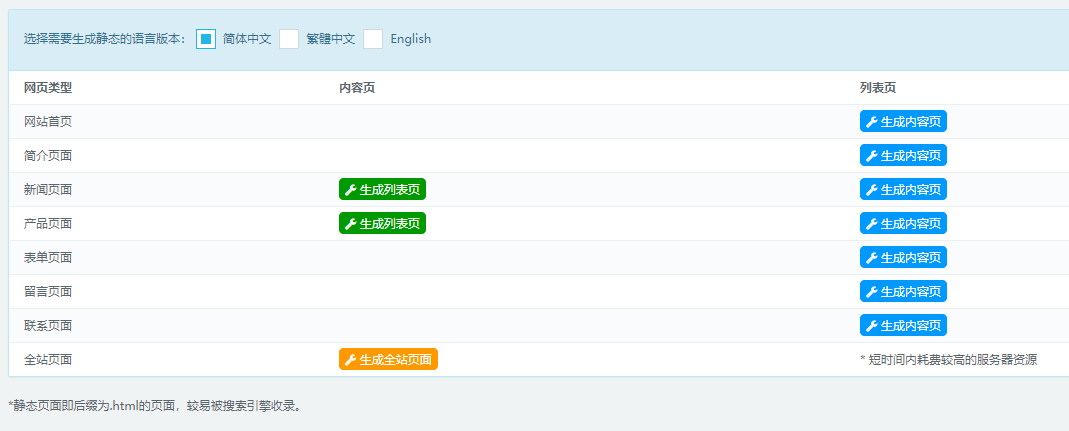Click the server resources warning note
1069x431 pixels.
click(x=948, y=360)
